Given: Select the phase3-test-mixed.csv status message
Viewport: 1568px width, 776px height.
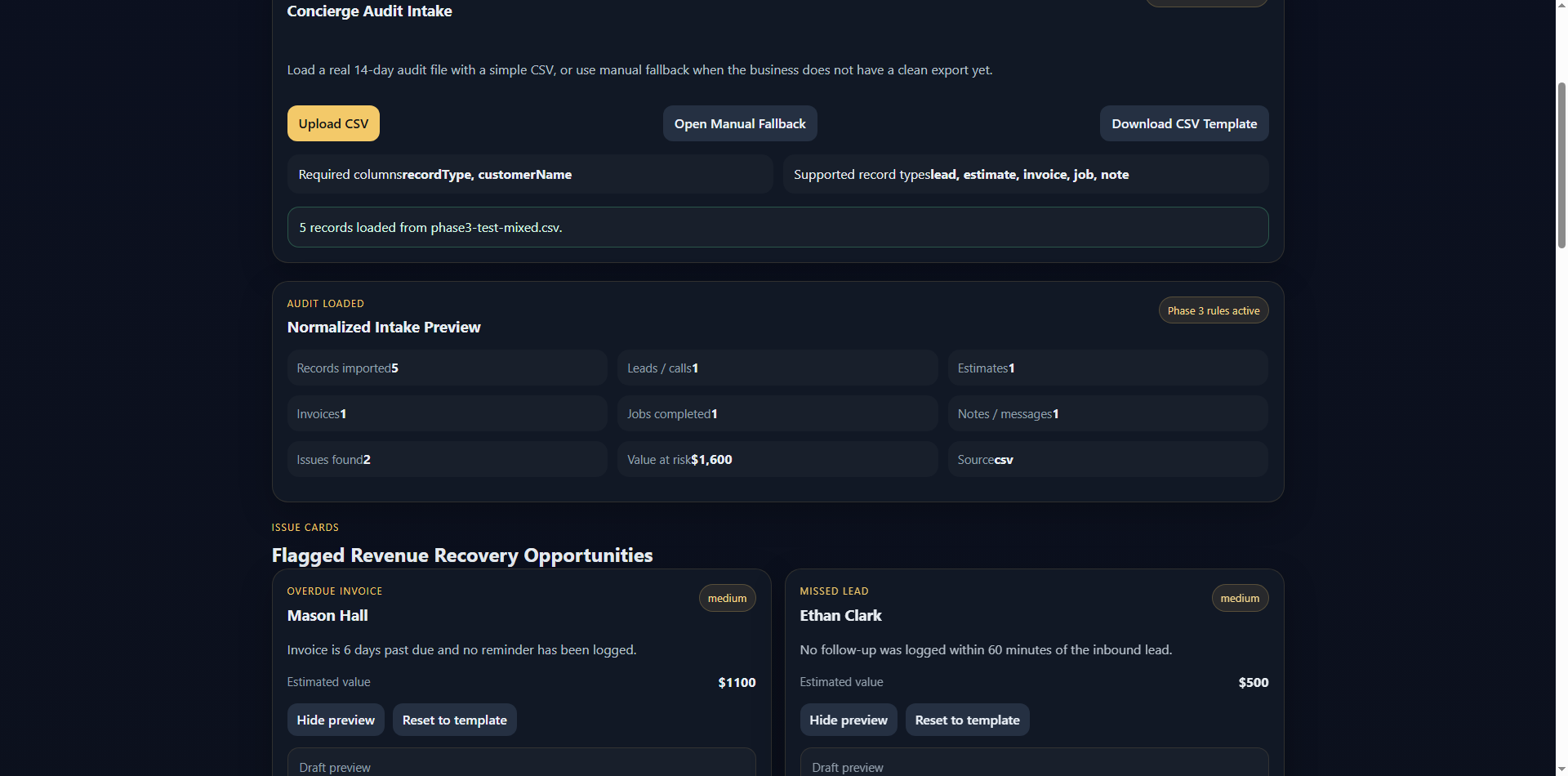Looking at the screenshot, I should click(777, 227).
